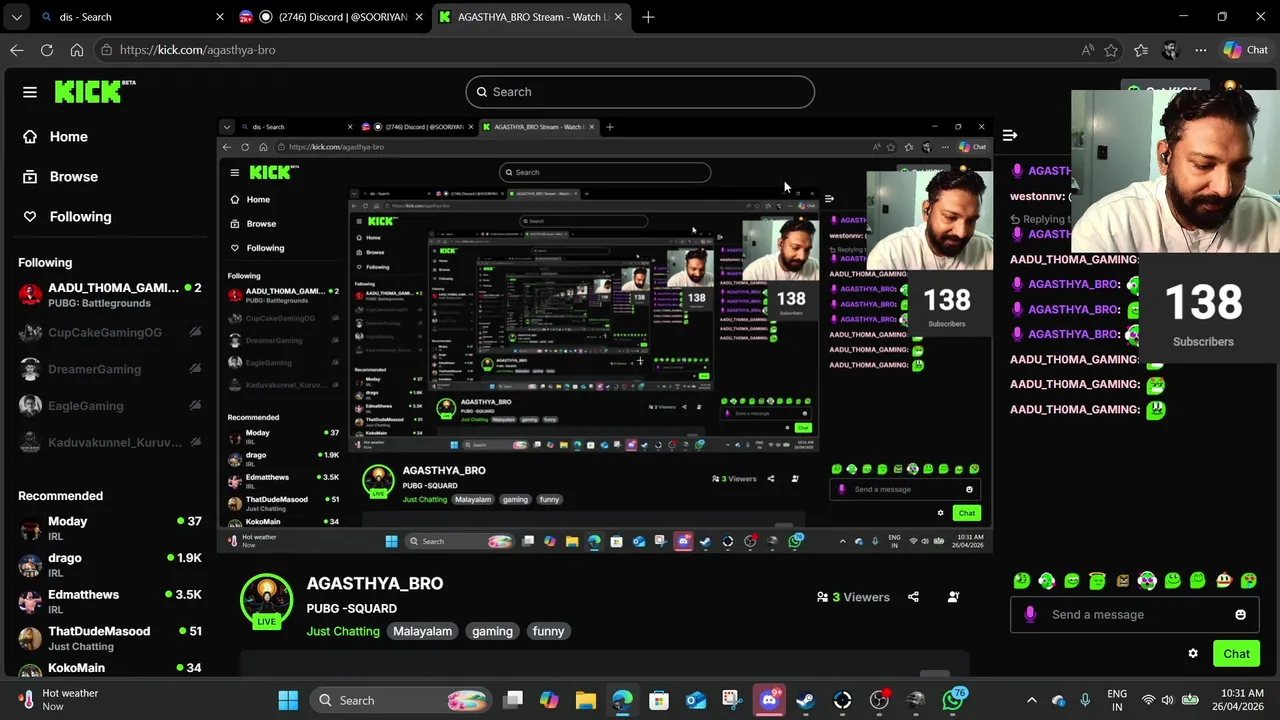Go to Home in Kick sidebar
1280x720 pixels.
55,137
